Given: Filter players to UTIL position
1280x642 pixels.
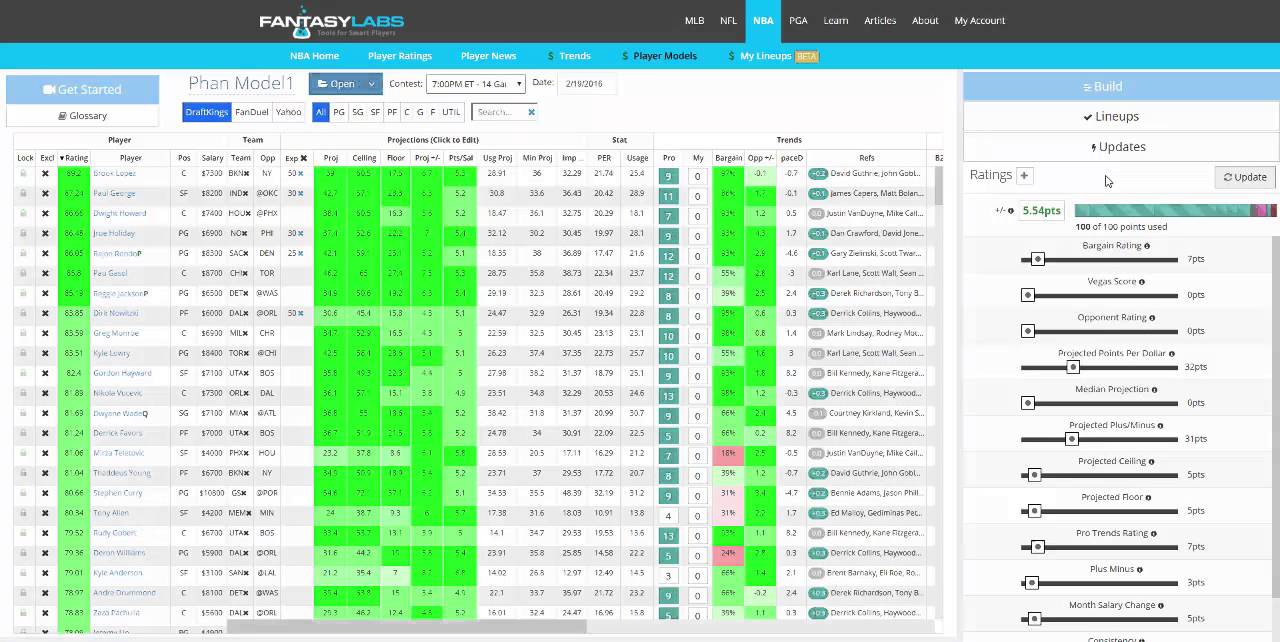Looking at the screenshot, I should click(451, 112).
